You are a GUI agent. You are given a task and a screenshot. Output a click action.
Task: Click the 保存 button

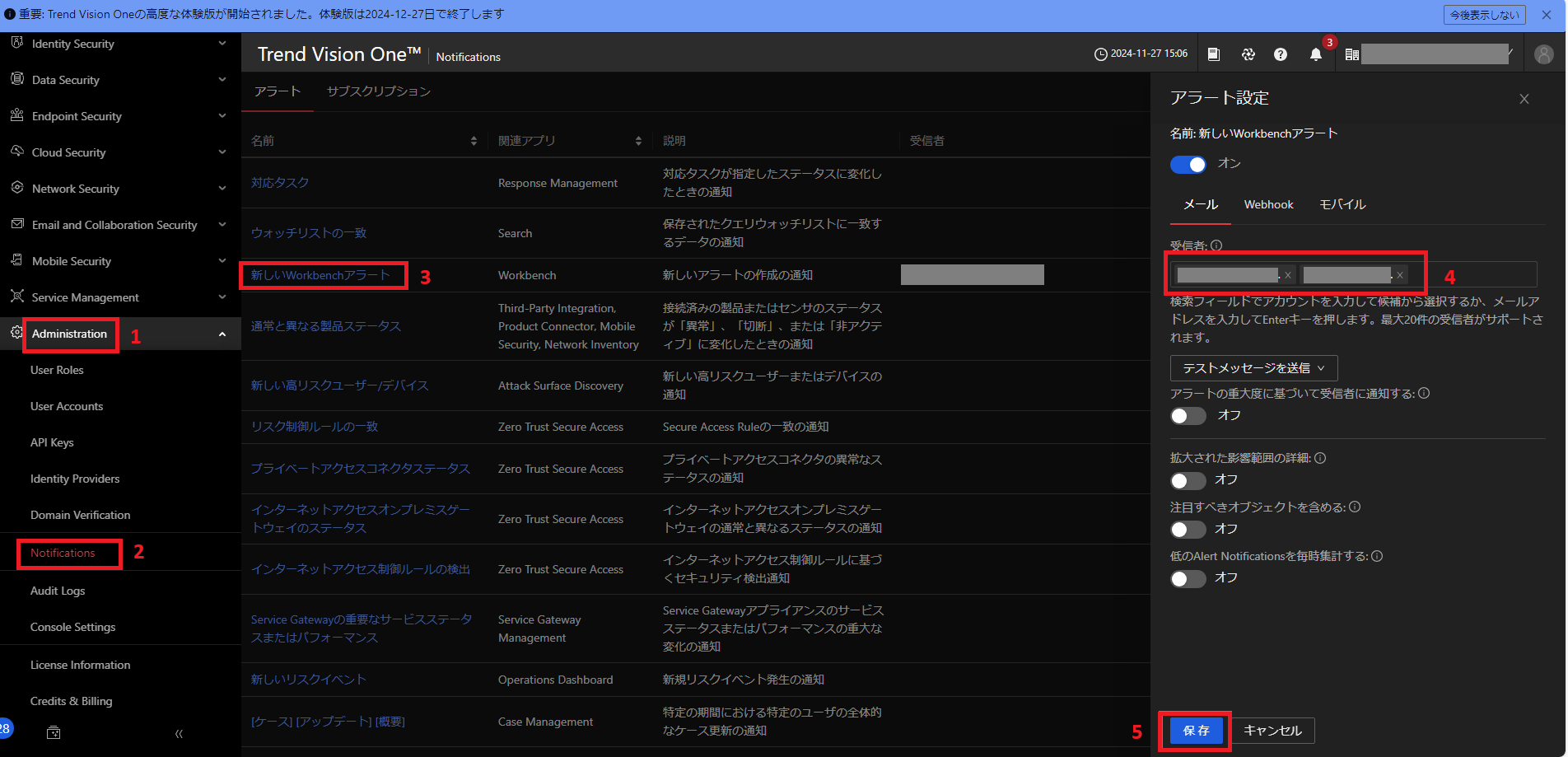pos(1196,731)
